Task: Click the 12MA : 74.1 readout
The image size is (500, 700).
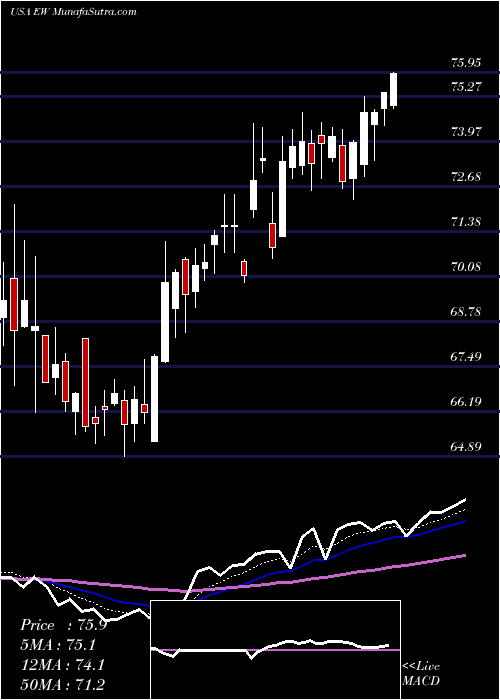Action: tap(62, 665)
